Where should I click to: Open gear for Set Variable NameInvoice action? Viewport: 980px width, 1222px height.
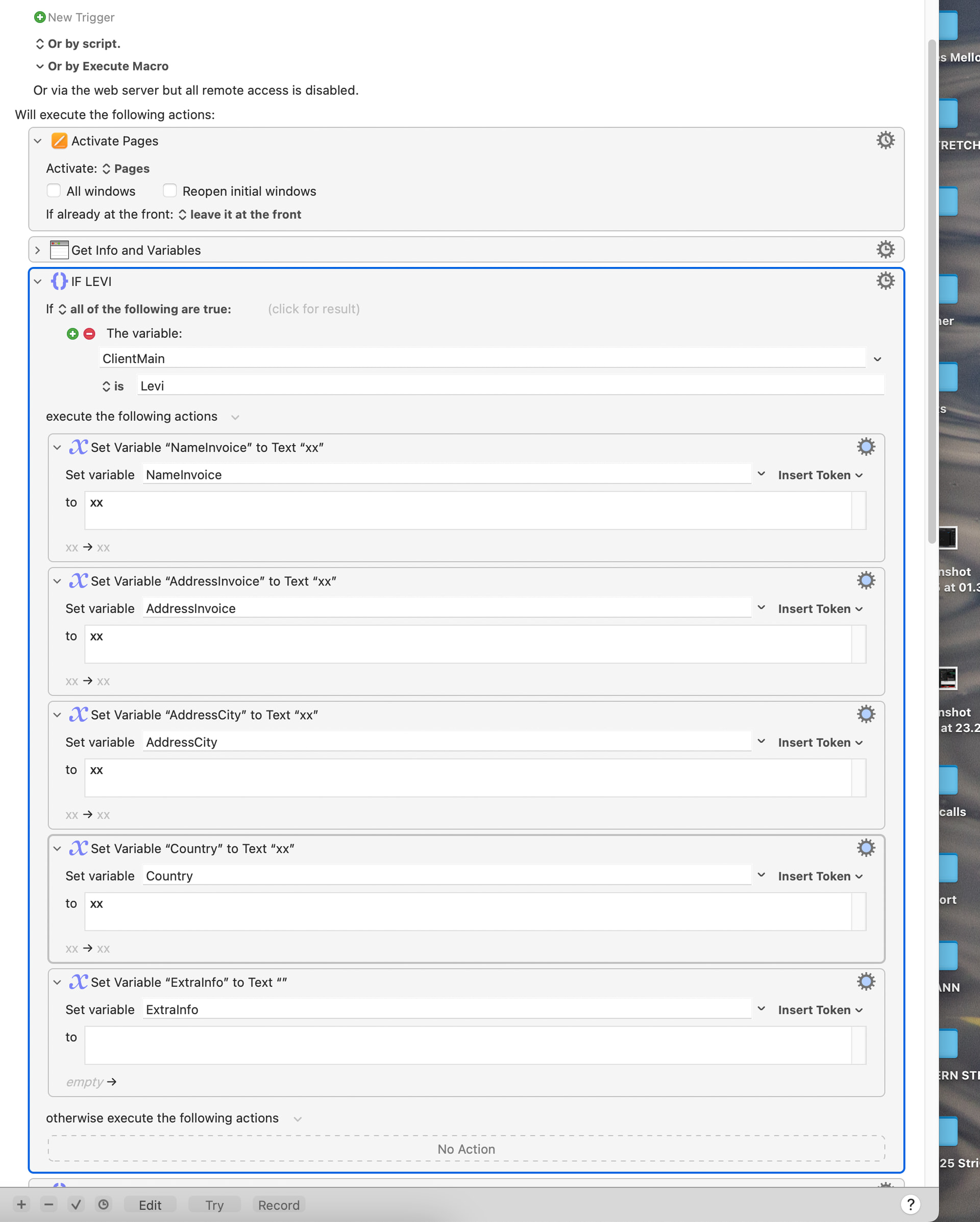[x=866, y=447]
